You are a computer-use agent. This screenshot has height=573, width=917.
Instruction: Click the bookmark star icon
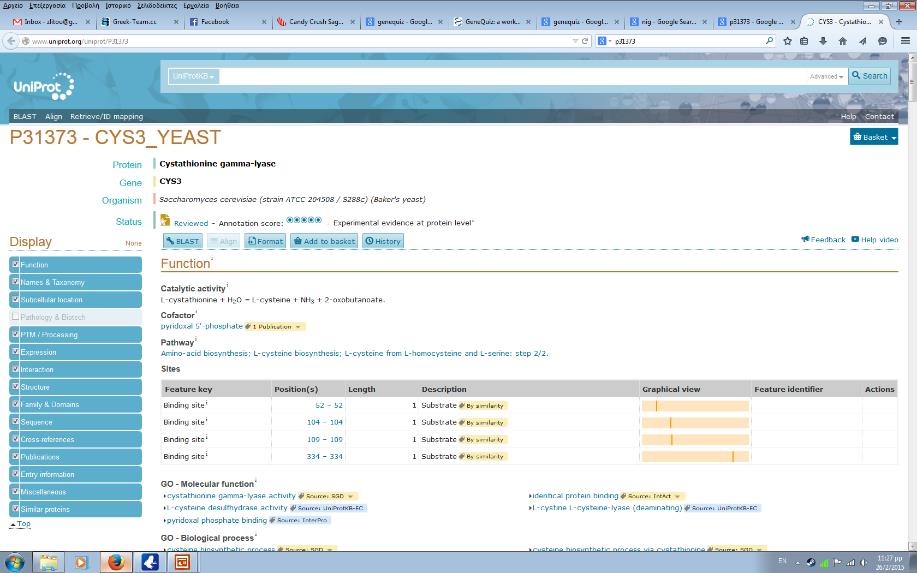(x=787, y=41)
